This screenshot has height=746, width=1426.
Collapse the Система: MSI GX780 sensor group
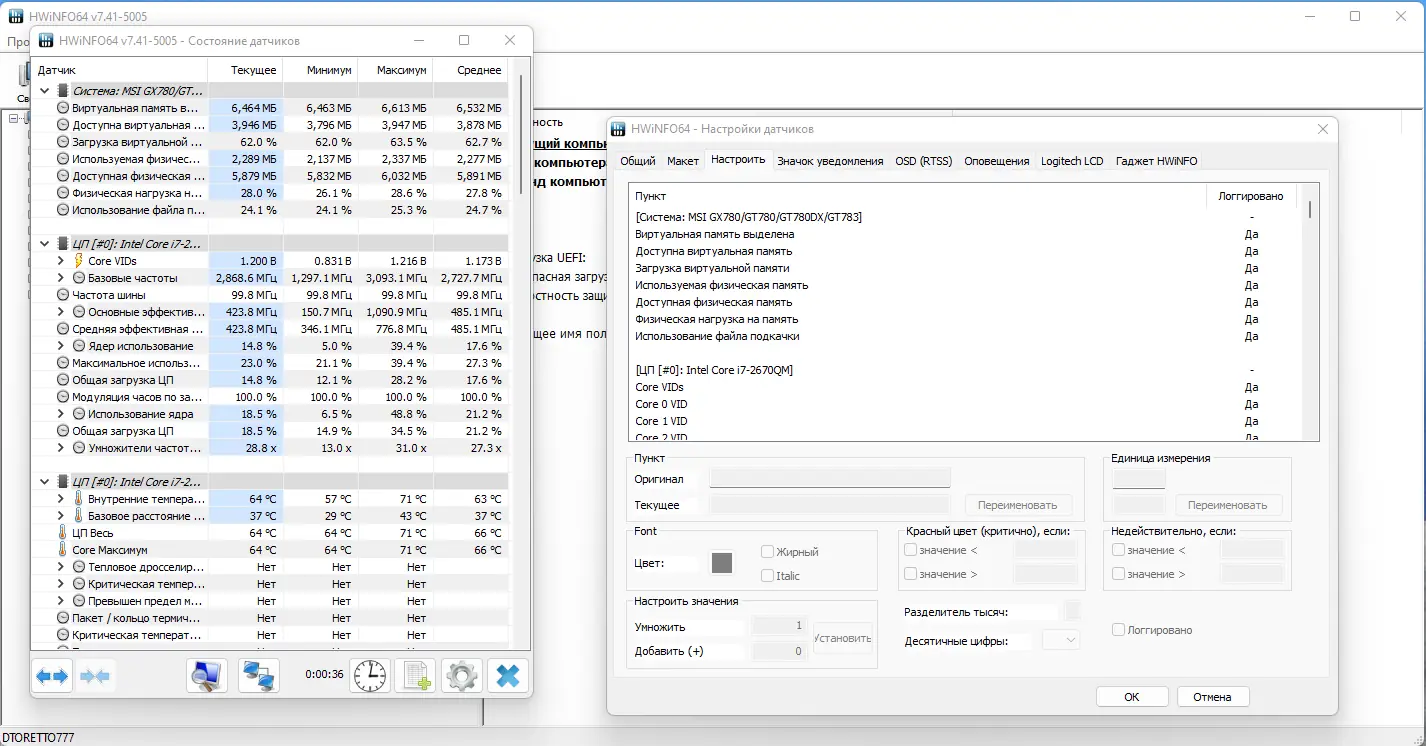[44, 91]
